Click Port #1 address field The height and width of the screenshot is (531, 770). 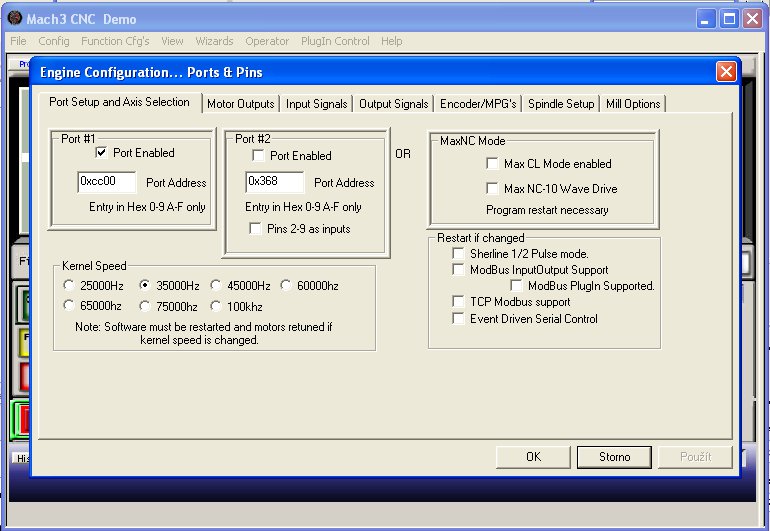tap(107, 182)
